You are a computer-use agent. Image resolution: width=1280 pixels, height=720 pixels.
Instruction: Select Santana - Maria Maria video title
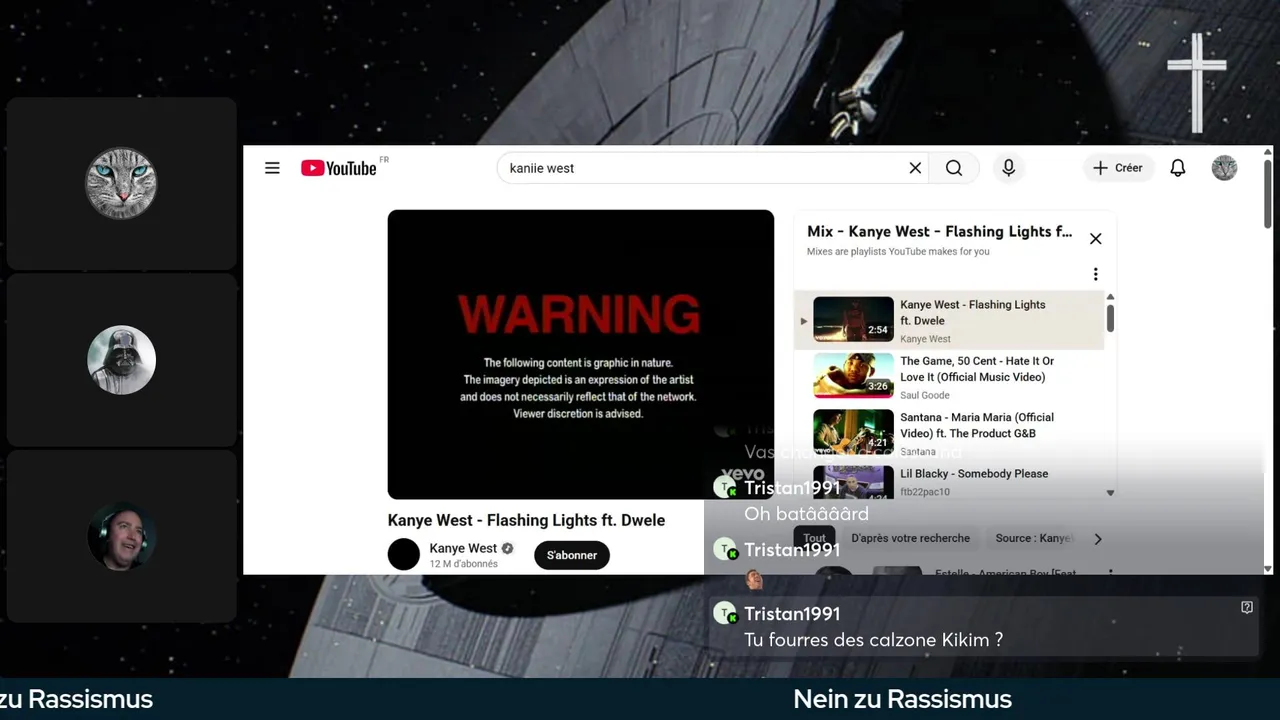(x=977, y=425)
